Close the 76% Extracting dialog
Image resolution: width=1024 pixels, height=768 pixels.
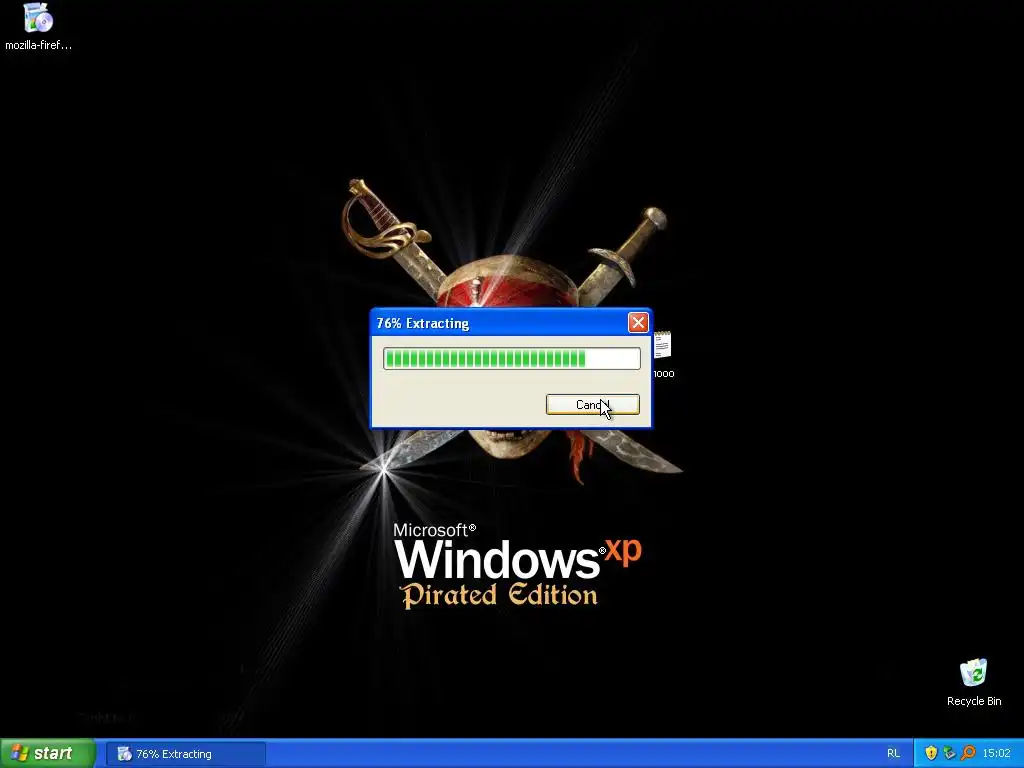point(638,323)
